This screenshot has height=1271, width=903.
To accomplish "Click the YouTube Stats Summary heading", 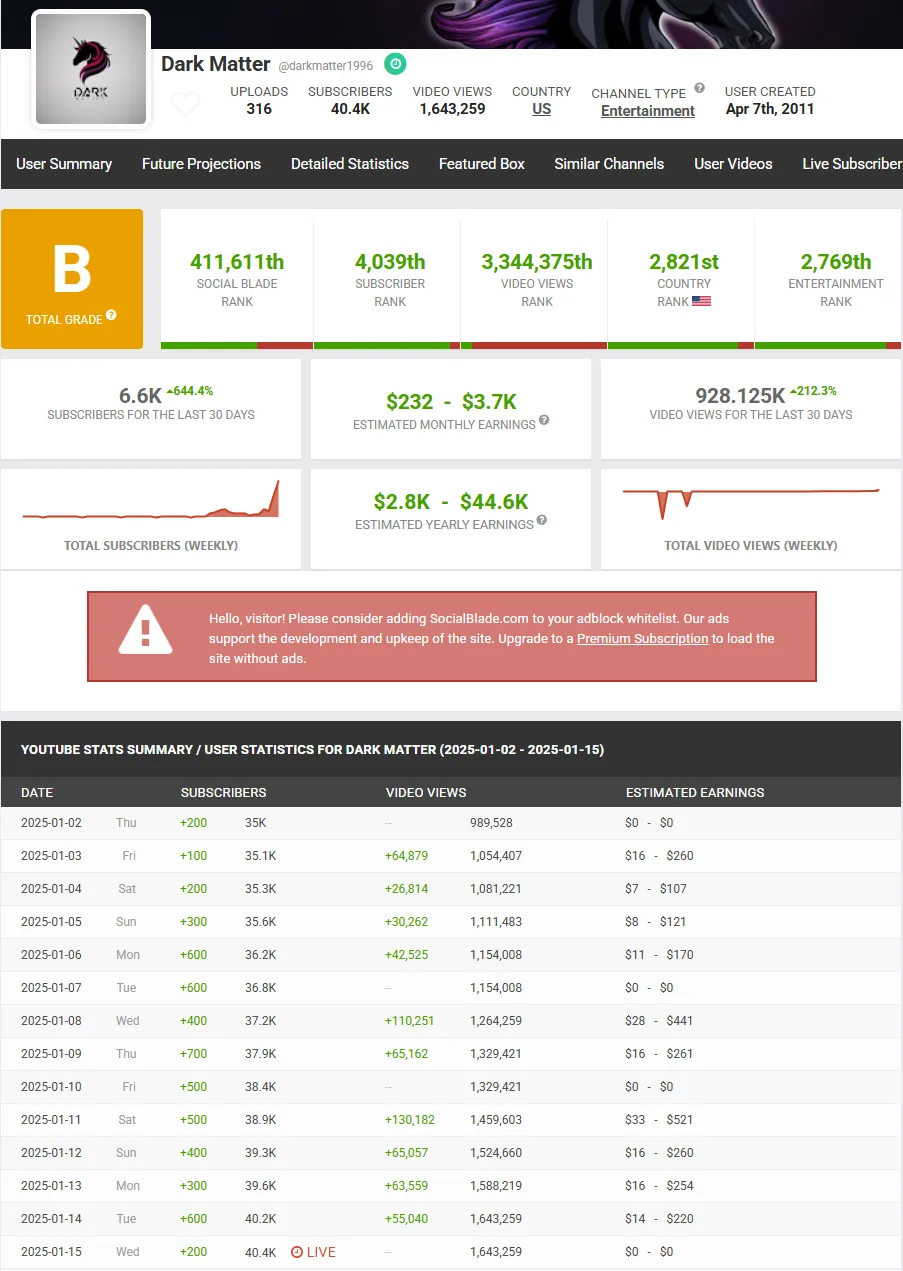I will coord(312,749).
